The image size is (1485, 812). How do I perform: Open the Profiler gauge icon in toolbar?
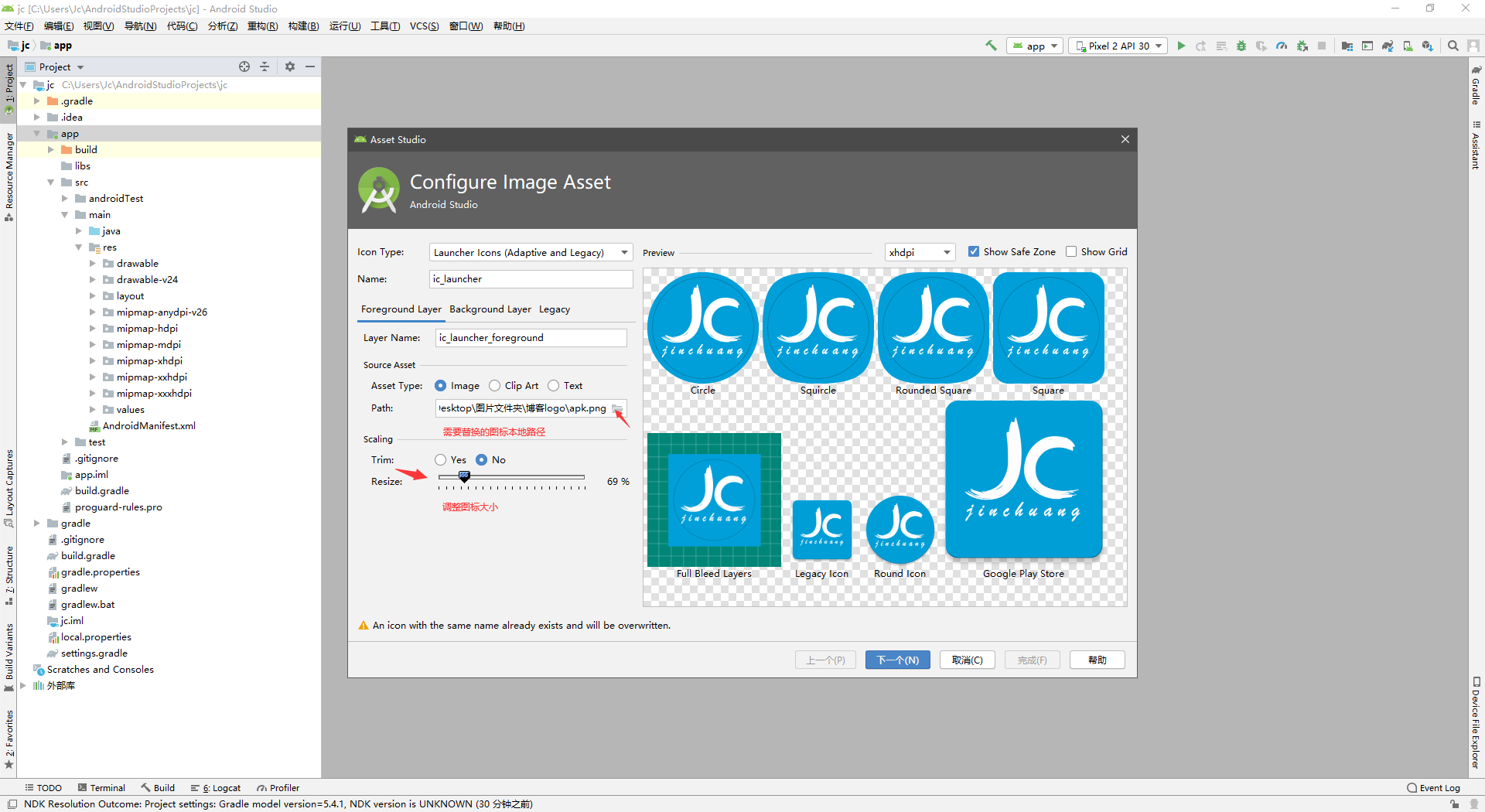1282,46
